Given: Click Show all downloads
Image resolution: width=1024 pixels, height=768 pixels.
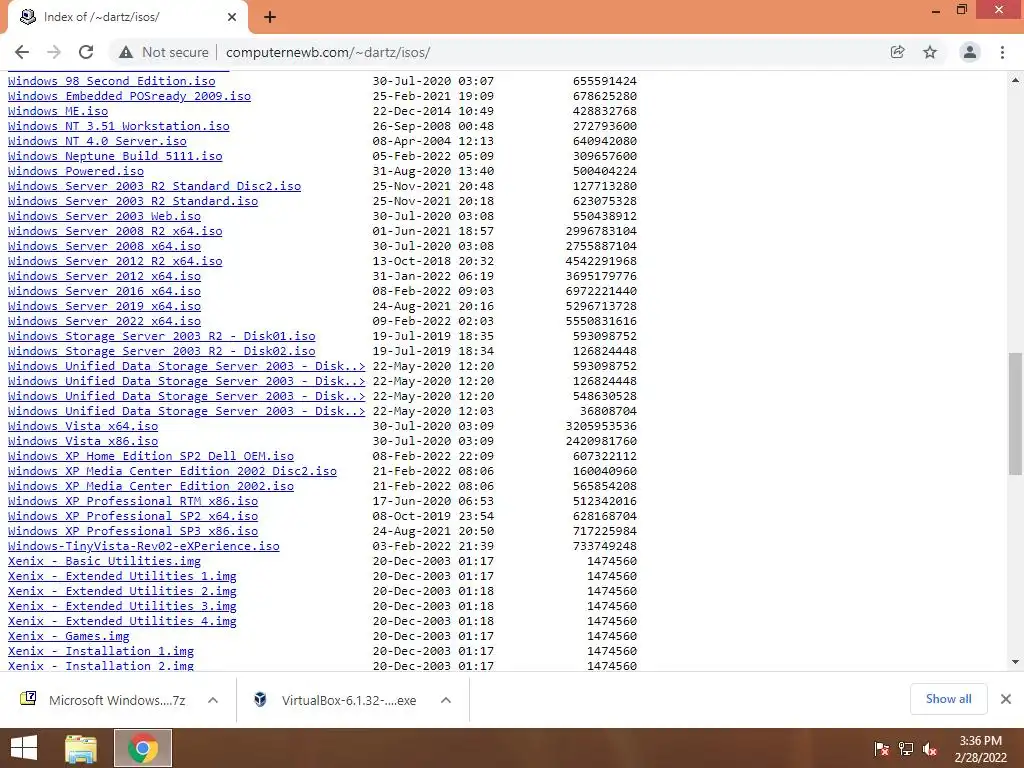Looking at the screenshot, I should click(948, 699).
